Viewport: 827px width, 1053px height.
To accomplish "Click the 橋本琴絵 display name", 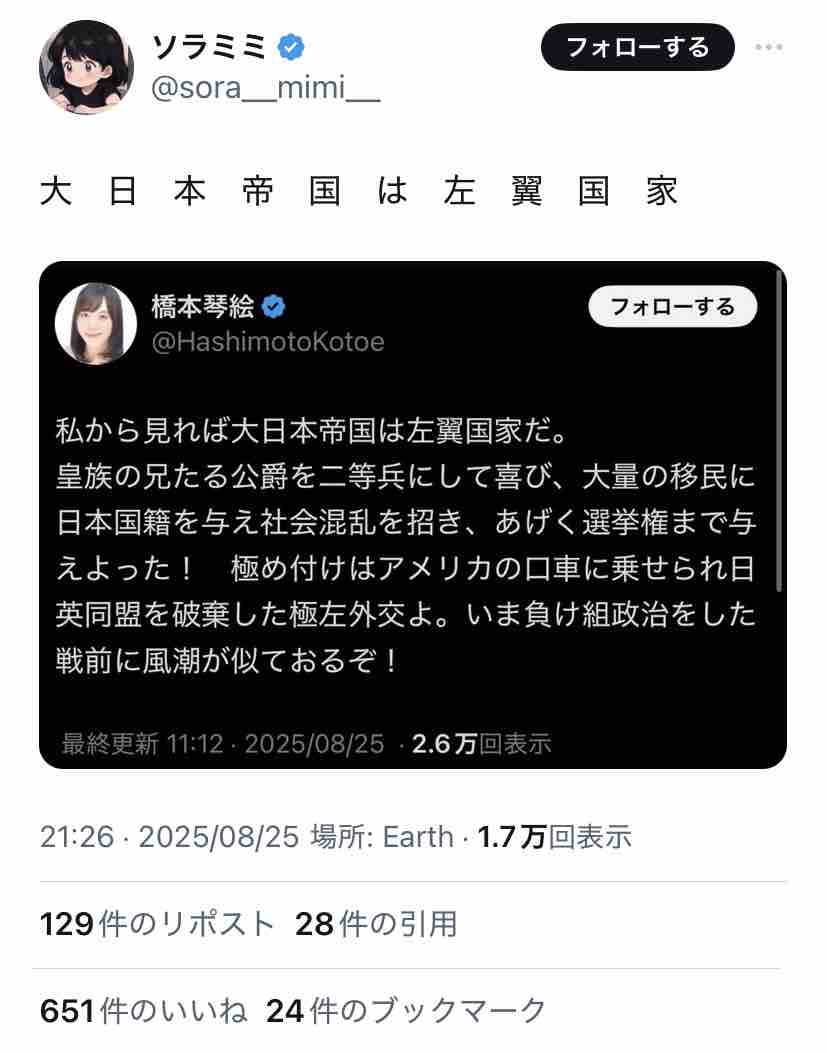I will click(203, 307).
